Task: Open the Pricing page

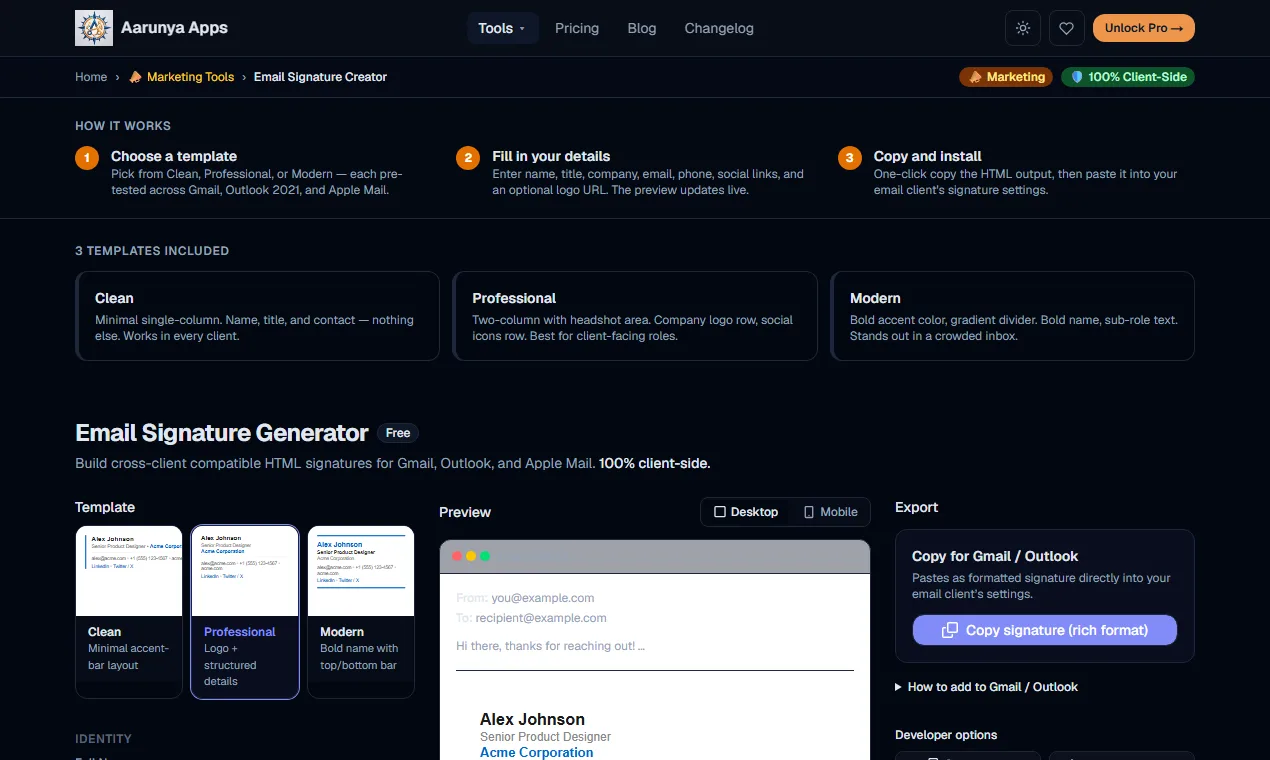Action: (577, 28)
